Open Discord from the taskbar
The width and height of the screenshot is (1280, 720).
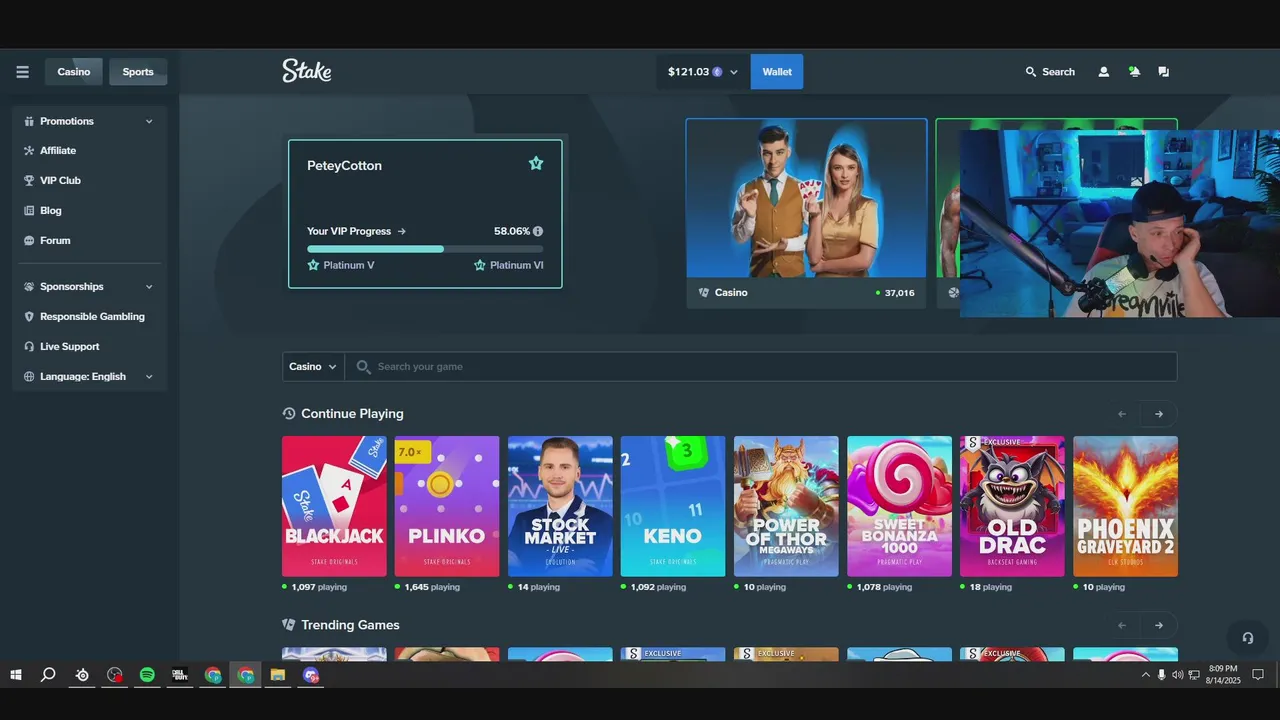[x=311, y=675]
